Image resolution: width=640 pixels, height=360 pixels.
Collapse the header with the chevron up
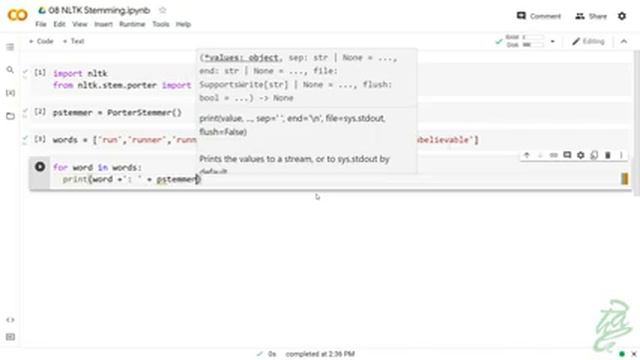point(624,41)
